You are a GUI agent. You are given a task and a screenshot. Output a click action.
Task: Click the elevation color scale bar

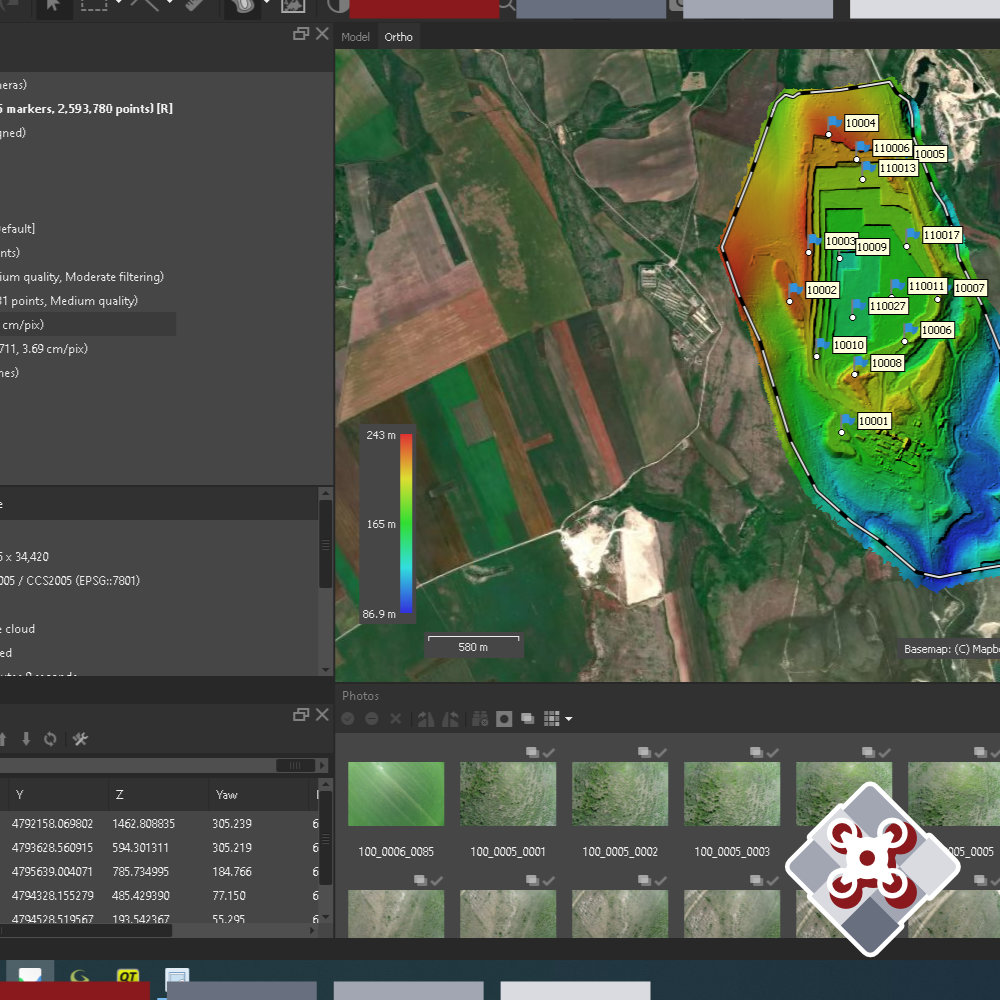tap(406, 524)
